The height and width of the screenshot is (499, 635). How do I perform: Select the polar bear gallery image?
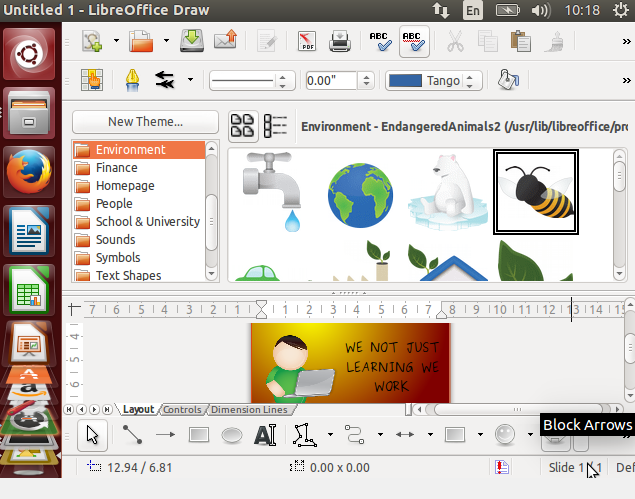(448, 192)
